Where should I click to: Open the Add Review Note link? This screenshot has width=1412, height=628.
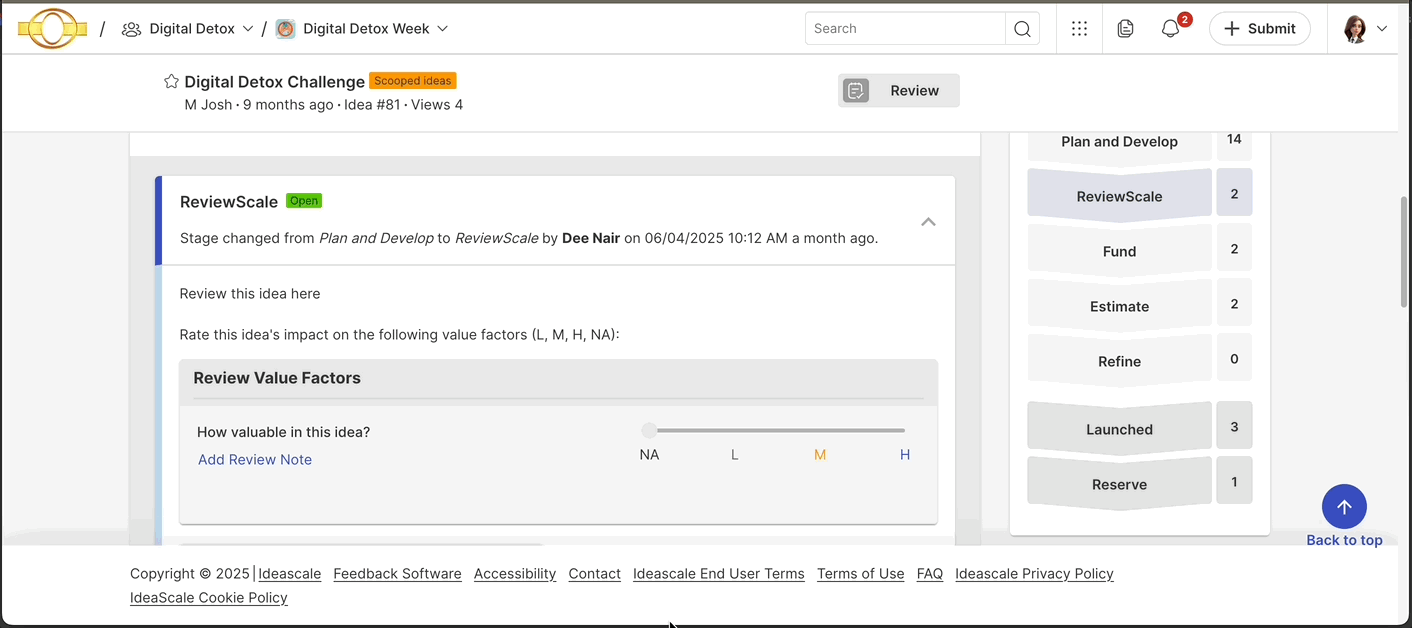pyautogui.click(x=255, y=459)
